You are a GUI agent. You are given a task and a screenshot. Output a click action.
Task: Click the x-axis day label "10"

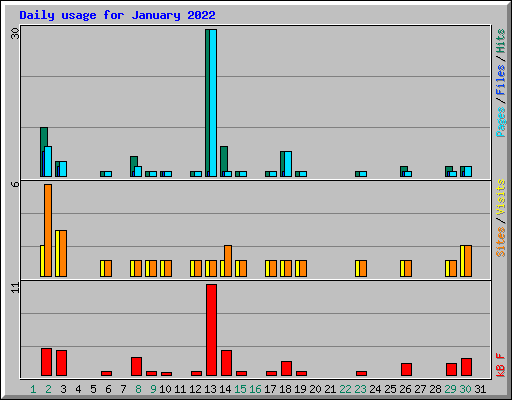click(165, 389)
